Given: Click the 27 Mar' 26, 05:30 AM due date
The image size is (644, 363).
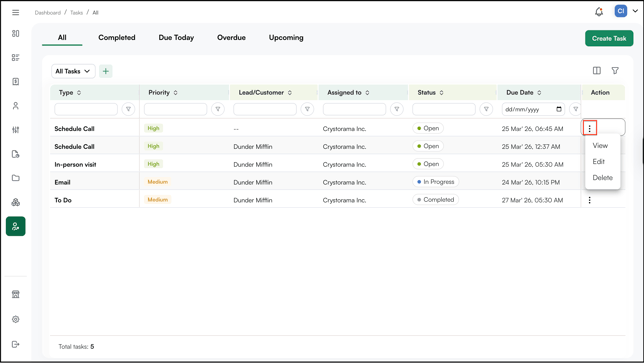Looking at the screenshot, I should 532,200.
